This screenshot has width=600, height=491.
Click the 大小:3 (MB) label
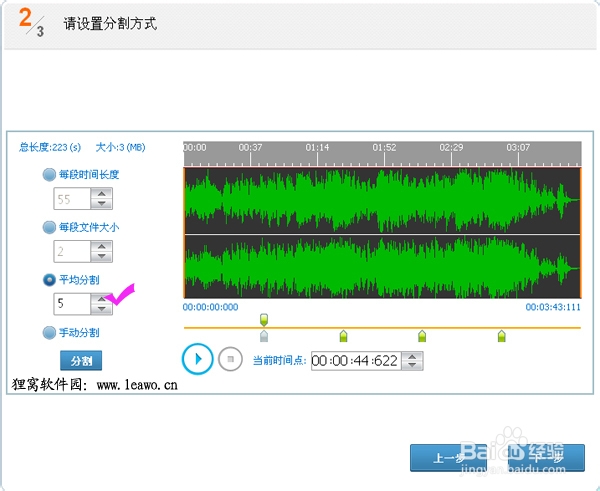coord(121,147)
